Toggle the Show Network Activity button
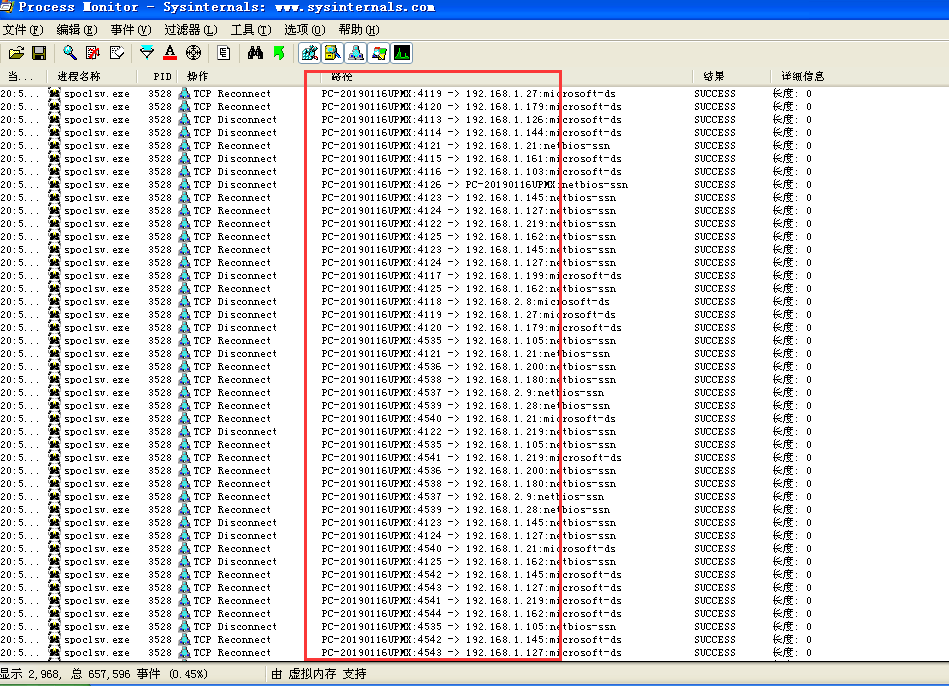Viewport: 949px width, 686px height. click(356, 53)
